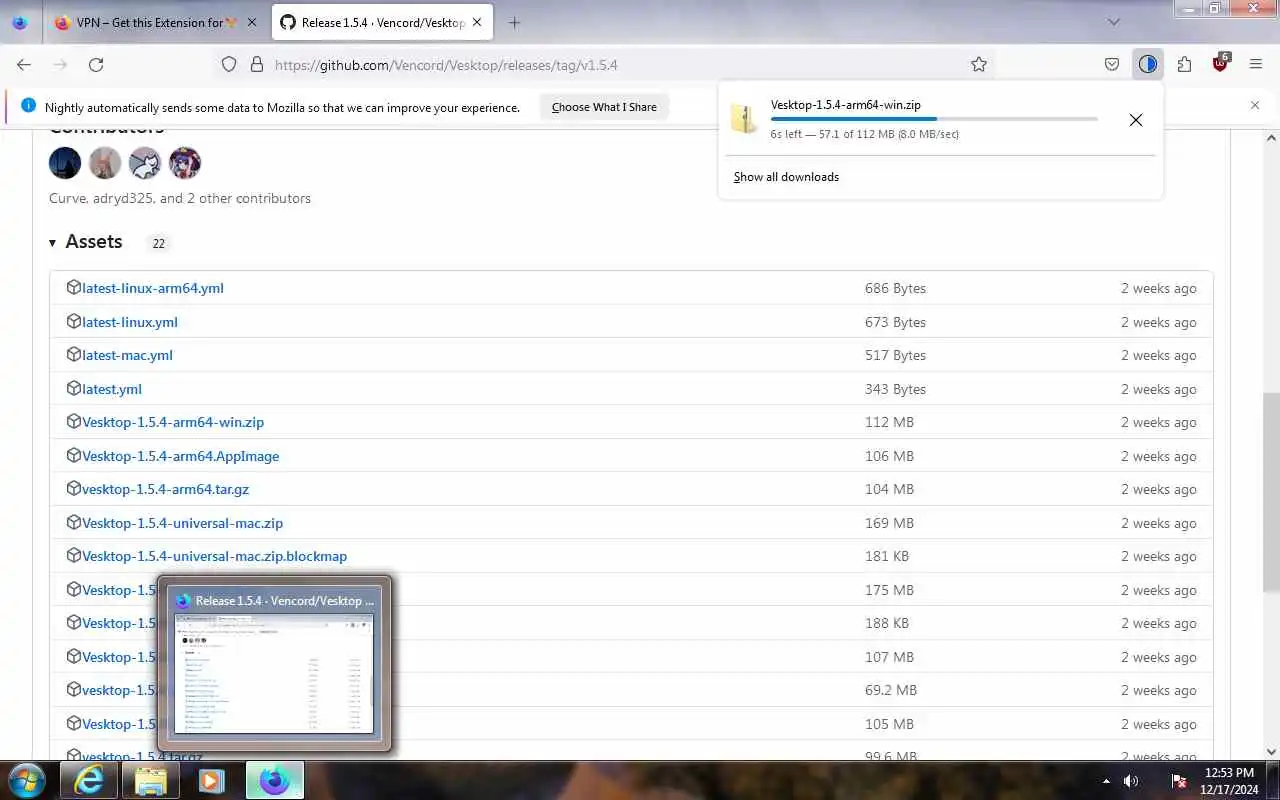Click Firefox Nightly taskbar button
Screen dimensions: 1280x800
pyautogui.click(x=274, y=780)
